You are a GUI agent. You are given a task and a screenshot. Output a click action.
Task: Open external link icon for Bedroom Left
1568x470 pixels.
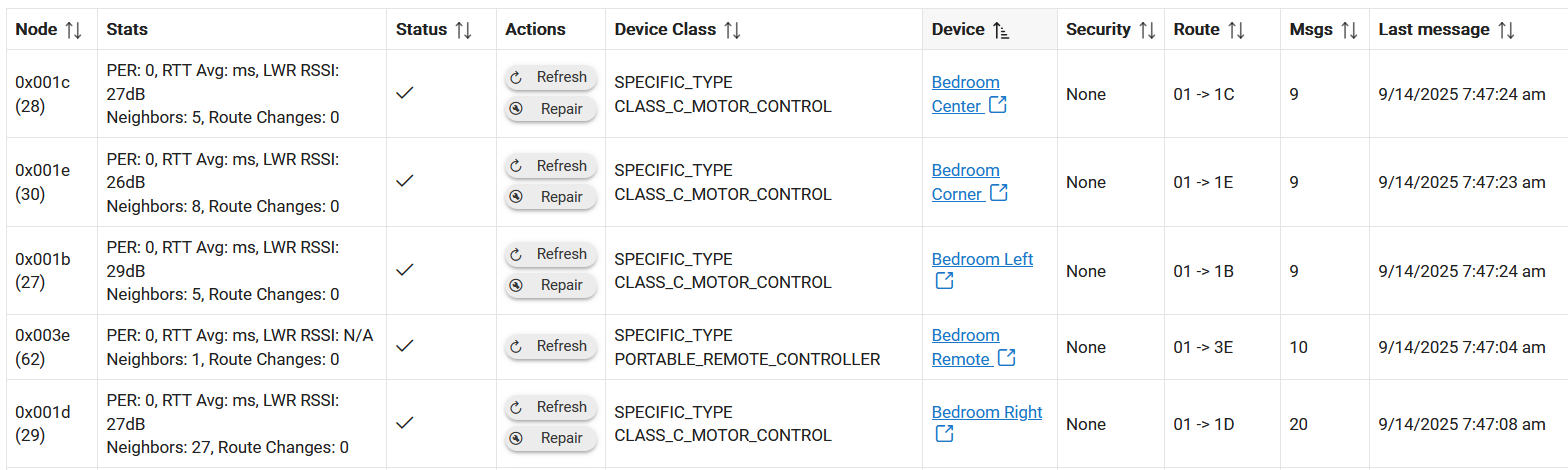coord(944,282)
